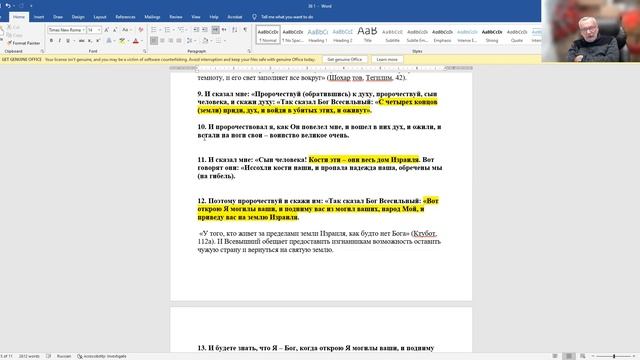Switch to Print Layout view
The width and height of the screenshot is (640, 360).
[569, 356]
